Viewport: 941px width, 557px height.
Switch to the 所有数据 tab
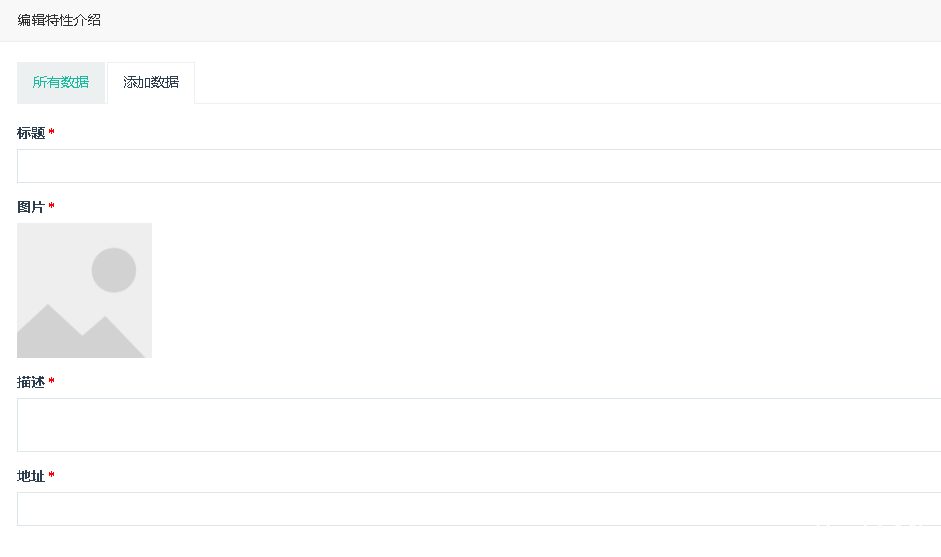click(61, 83)
